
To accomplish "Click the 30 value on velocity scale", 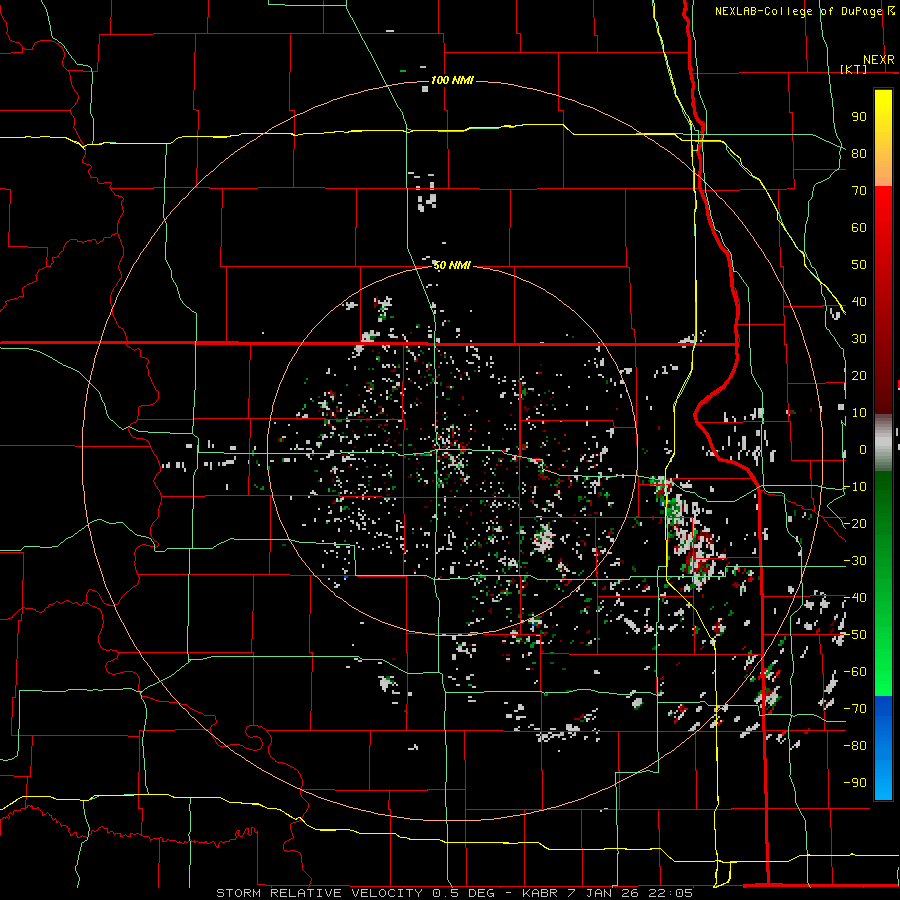I will click(x=859, y=339).
